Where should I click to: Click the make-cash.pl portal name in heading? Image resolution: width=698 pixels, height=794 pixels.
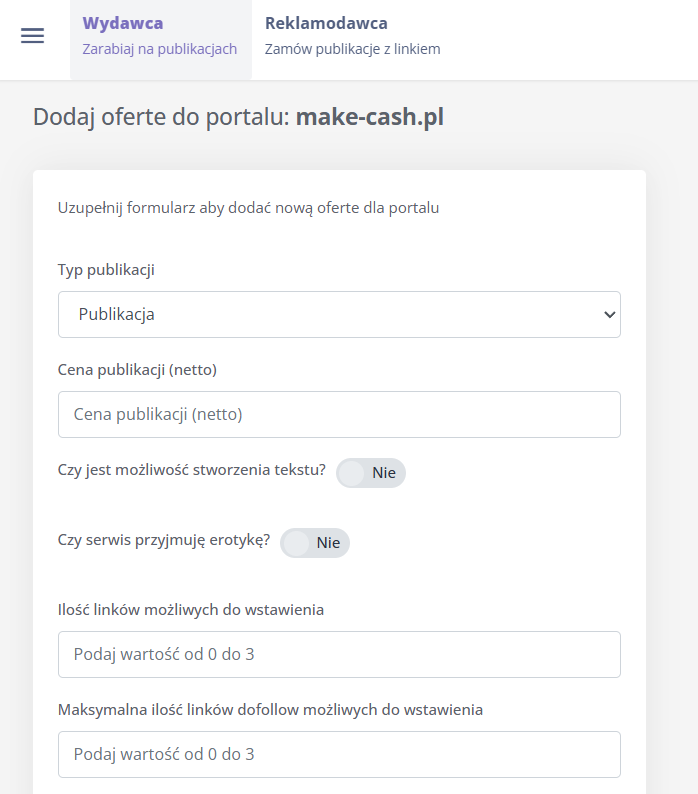369,117
